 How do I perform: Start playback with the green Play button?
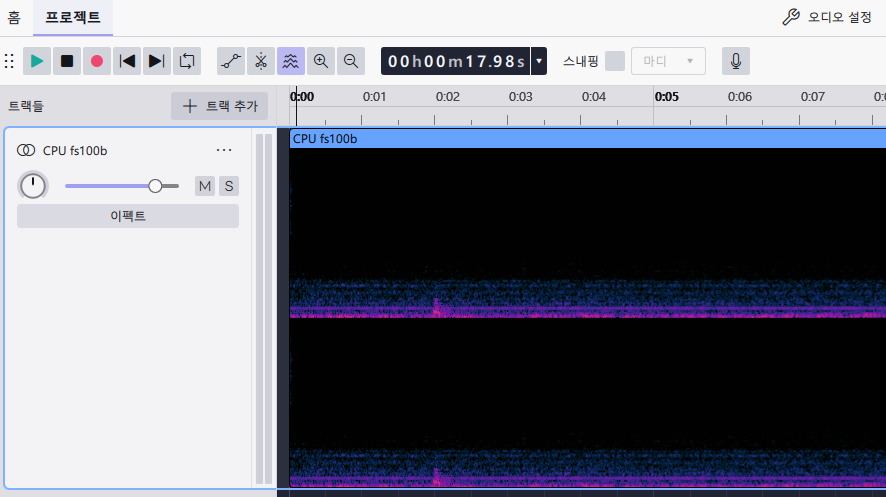click(37, 61)
